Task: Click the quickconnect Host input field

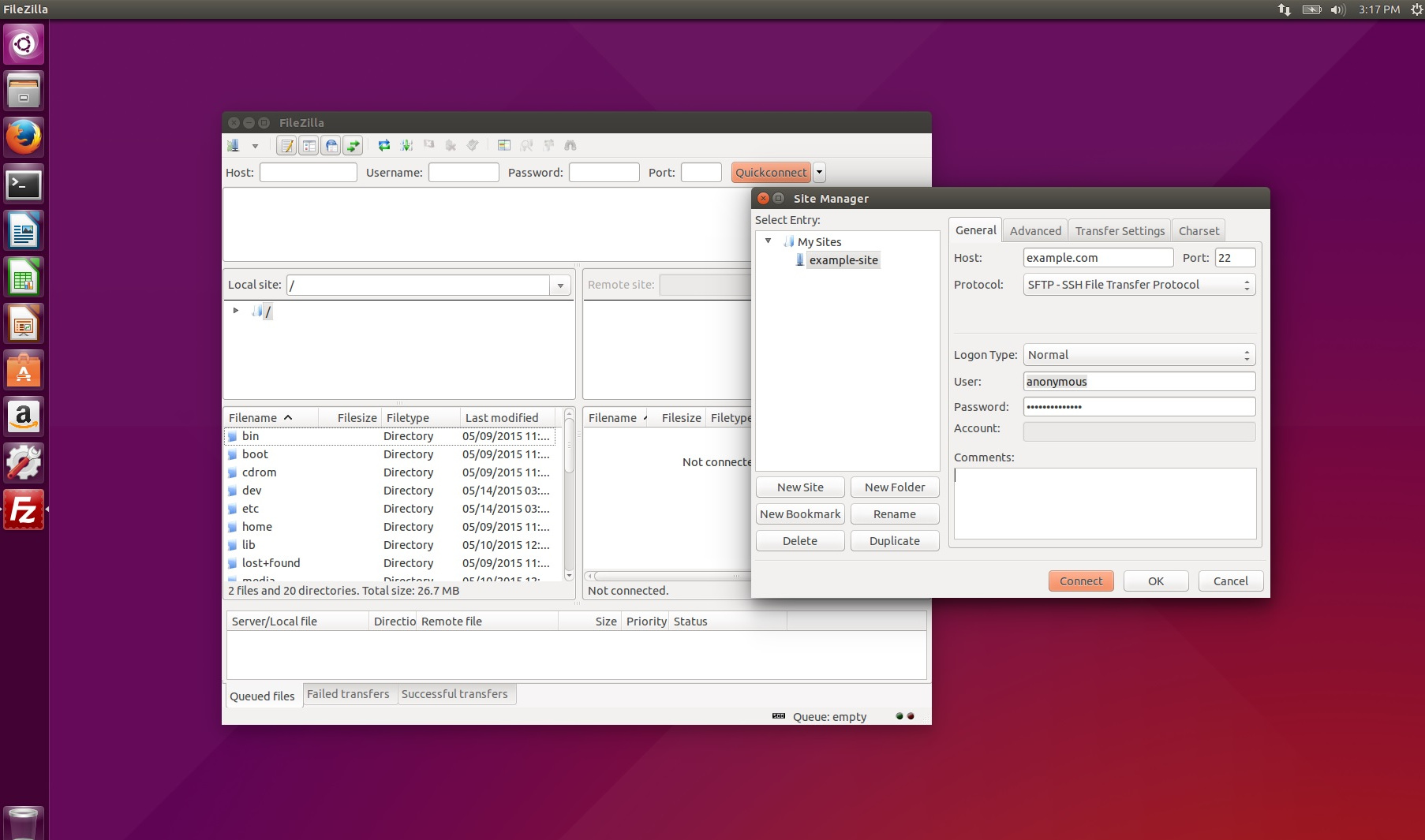Action: tap(309, 172)
